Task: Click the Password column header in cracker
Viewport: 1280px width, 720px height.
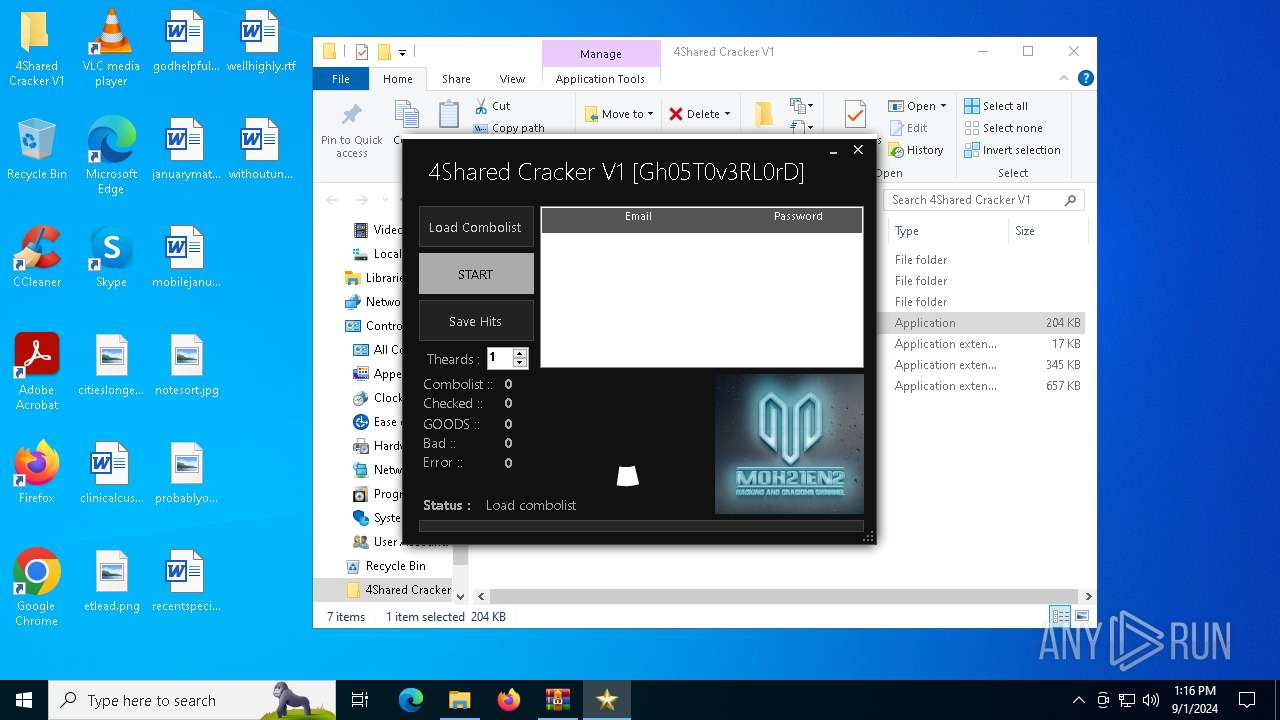Action: 798,216
